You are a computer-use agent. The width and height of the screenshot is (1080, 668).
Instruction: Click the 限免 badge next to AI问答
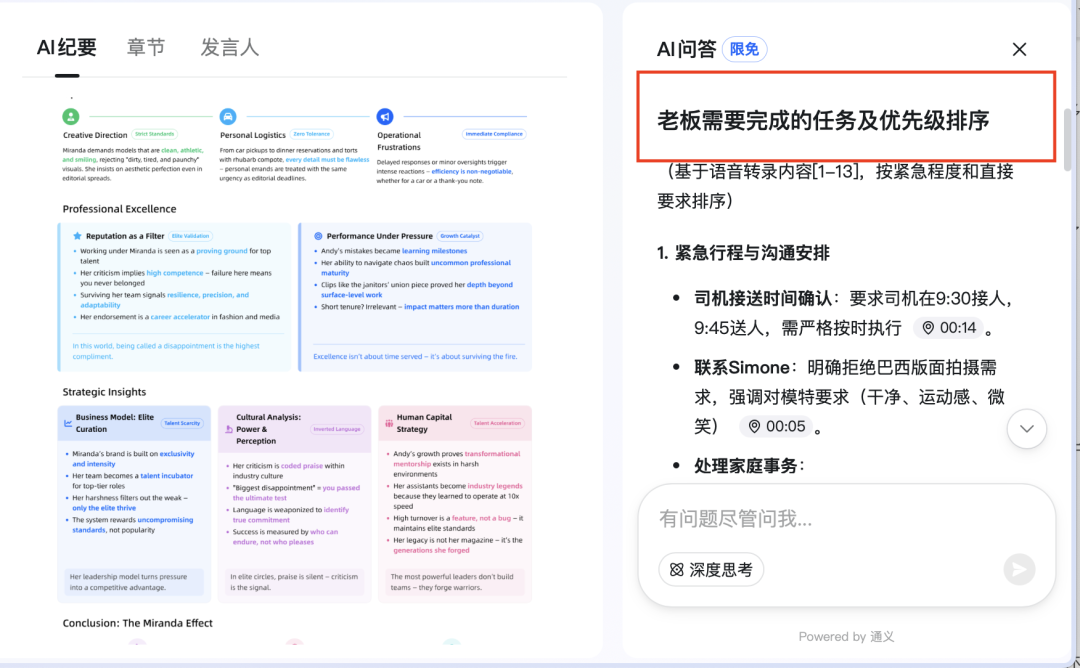[x=744, y=49]
